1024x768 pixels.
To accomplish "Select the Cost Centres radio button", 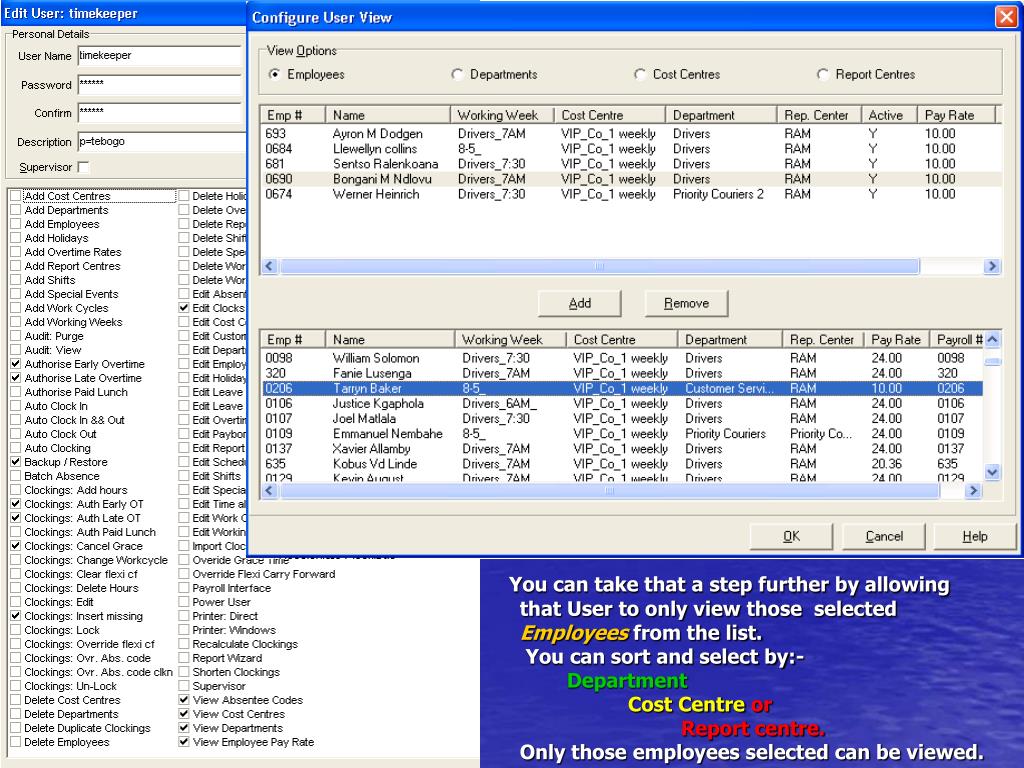I will pos(641,75).
